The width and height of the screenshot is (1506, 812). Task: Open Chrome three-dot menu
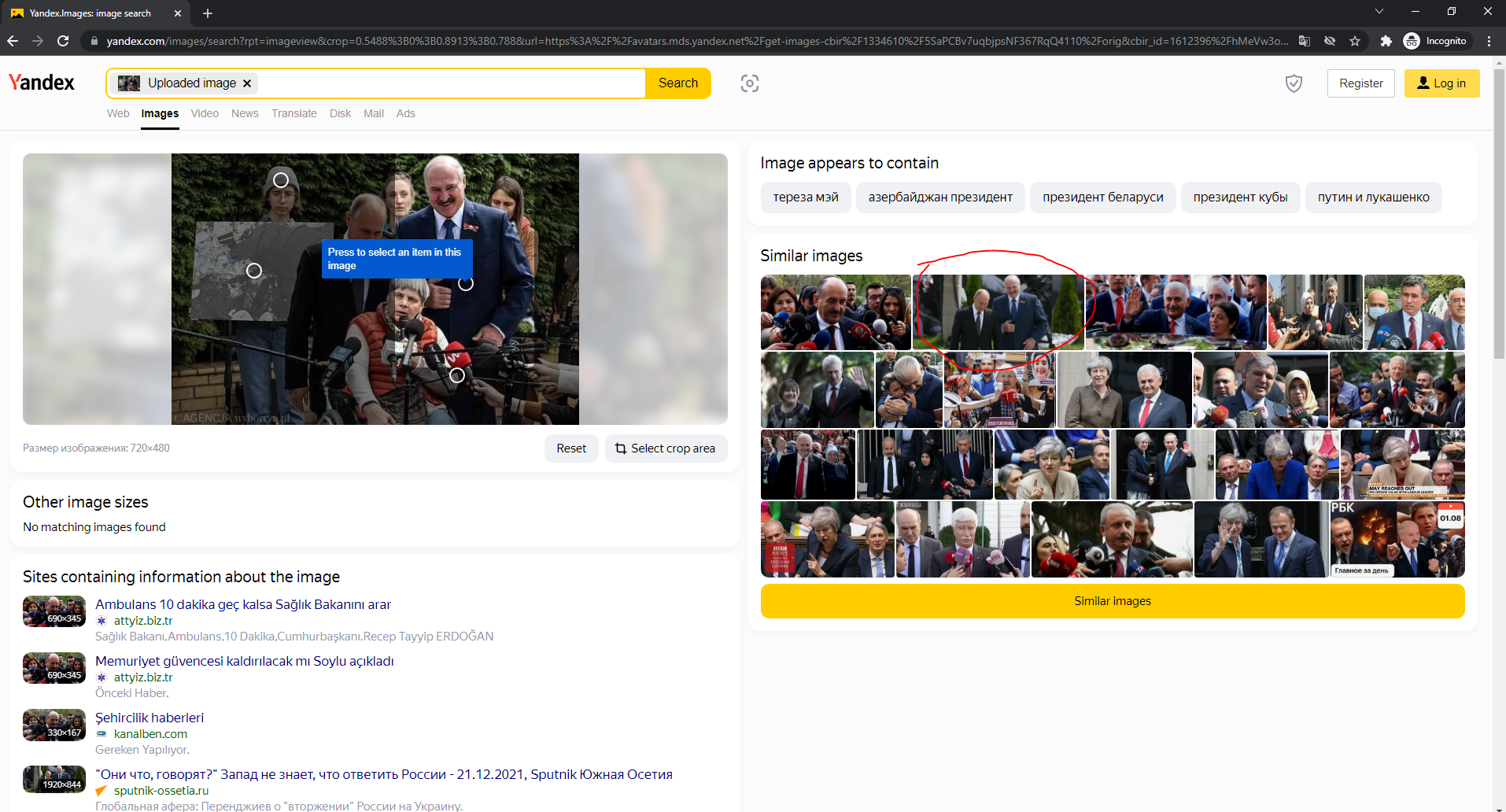coord(1489,41)
